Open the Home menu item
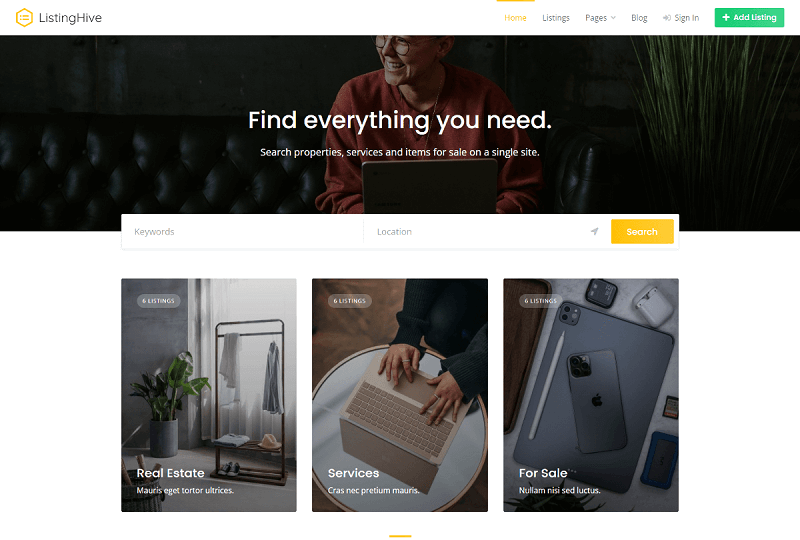The image size is (800, 540). point(515,18)
